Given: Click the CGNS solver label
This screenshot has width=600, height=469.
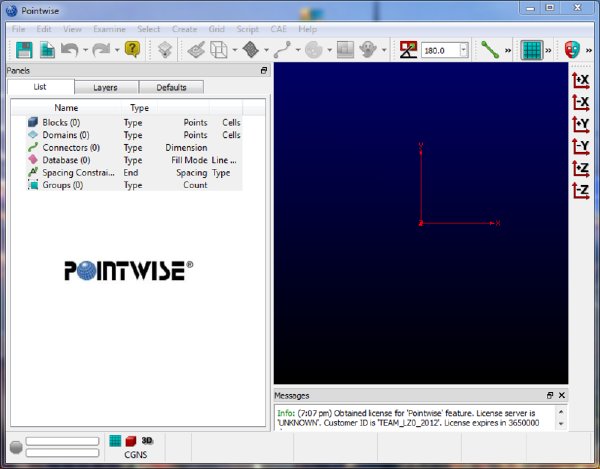Looking at the screenshot, I should click(135, 455).
